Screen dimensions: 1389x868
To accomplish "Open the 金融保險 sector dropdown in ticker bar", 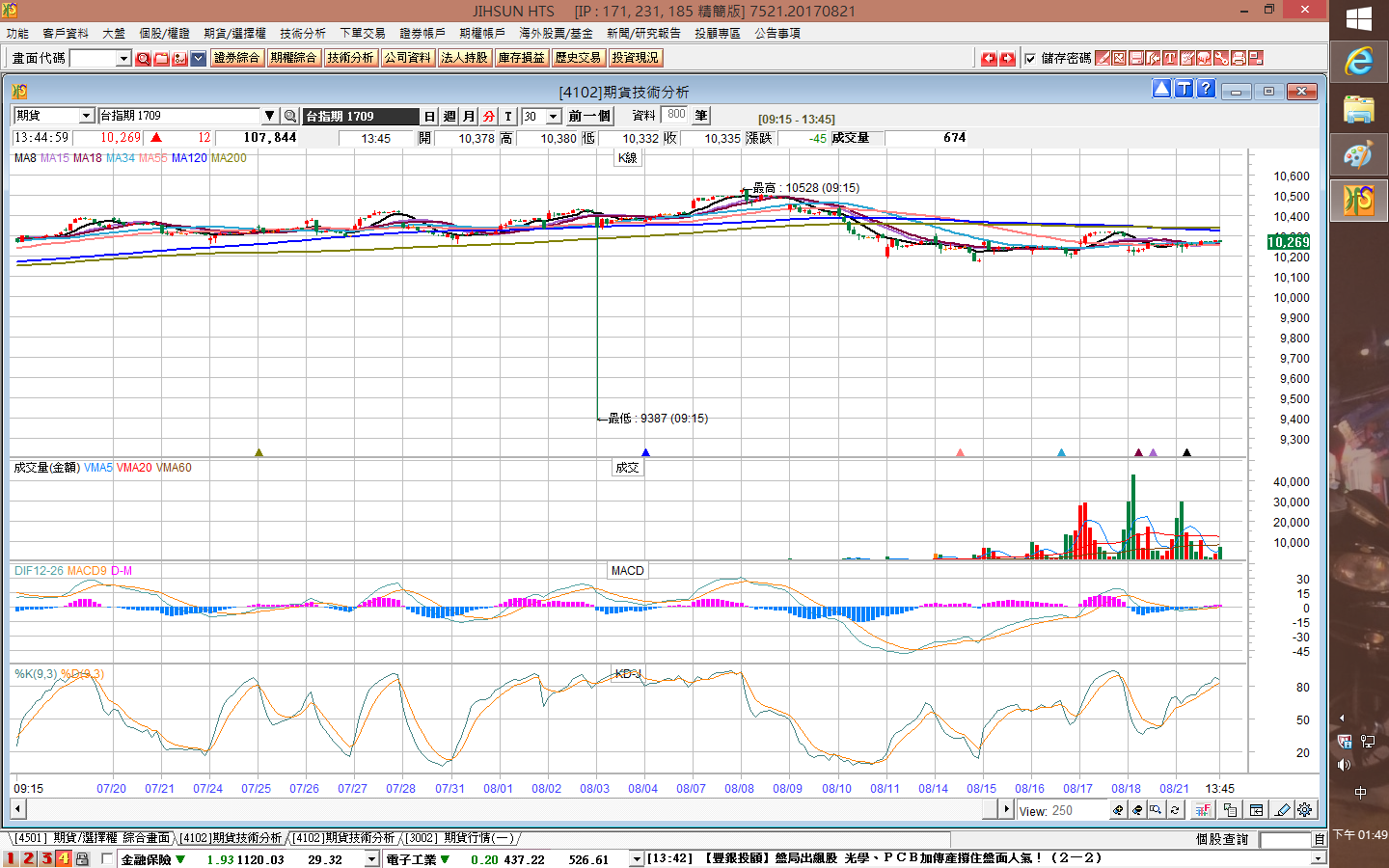I will point(371,858).
